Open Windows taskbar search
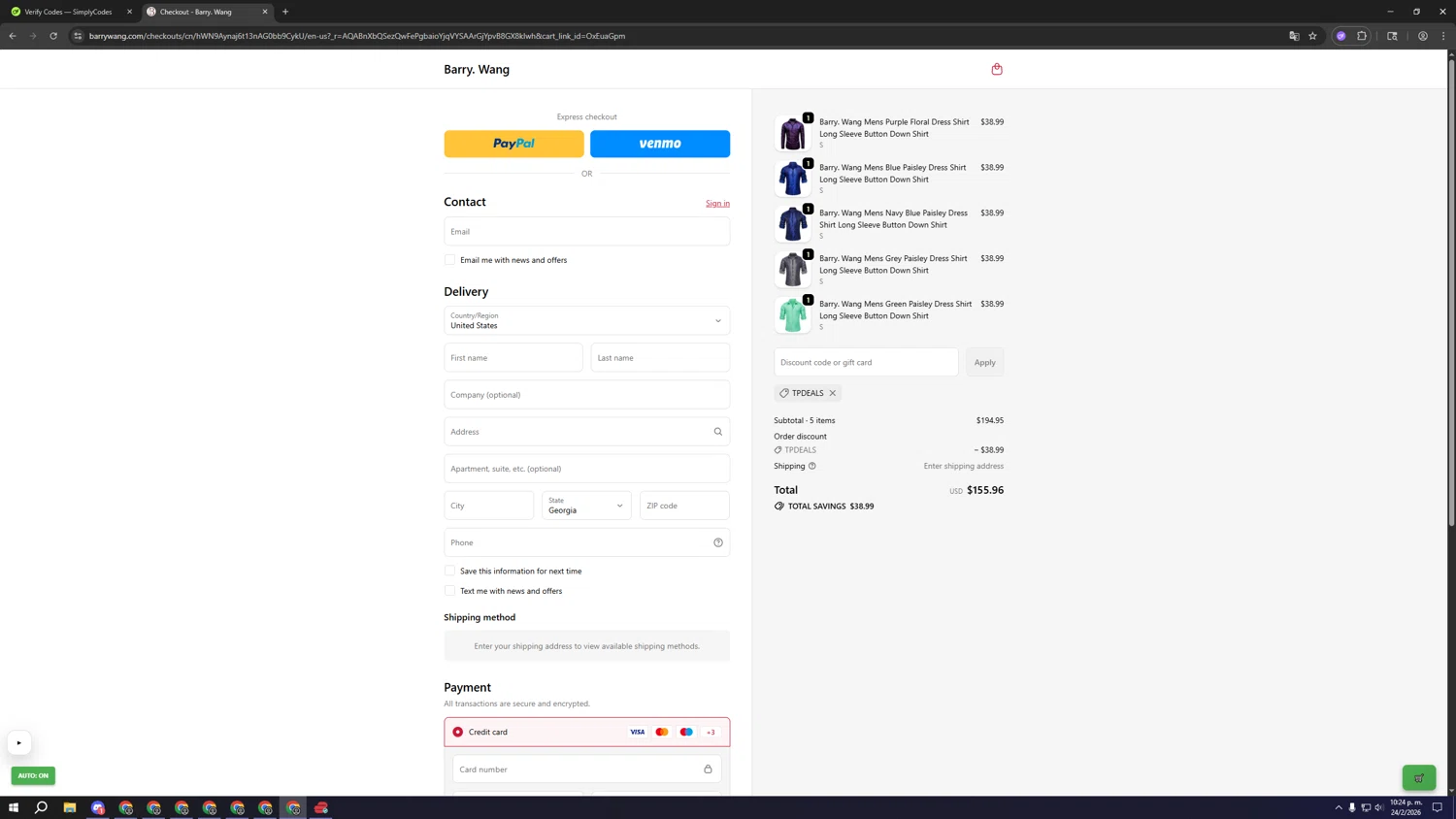Image resolution: width=1456 pixels, height=819 pixels. 41,807
